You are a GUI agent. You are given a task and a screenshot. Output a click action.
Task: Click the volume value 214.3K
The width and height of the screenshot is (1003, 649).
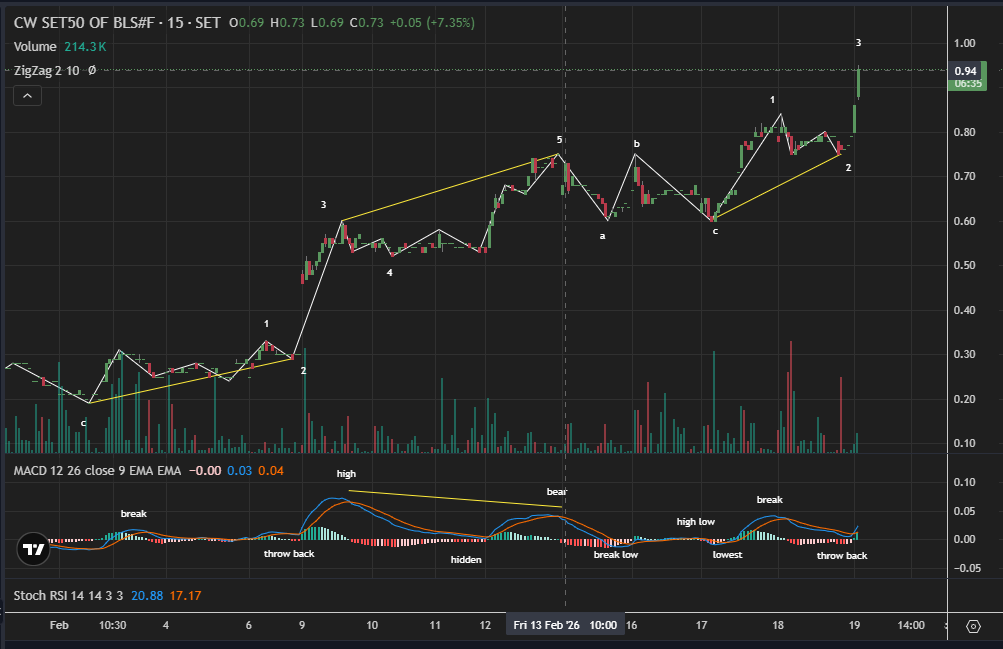(x=85, y=47)
